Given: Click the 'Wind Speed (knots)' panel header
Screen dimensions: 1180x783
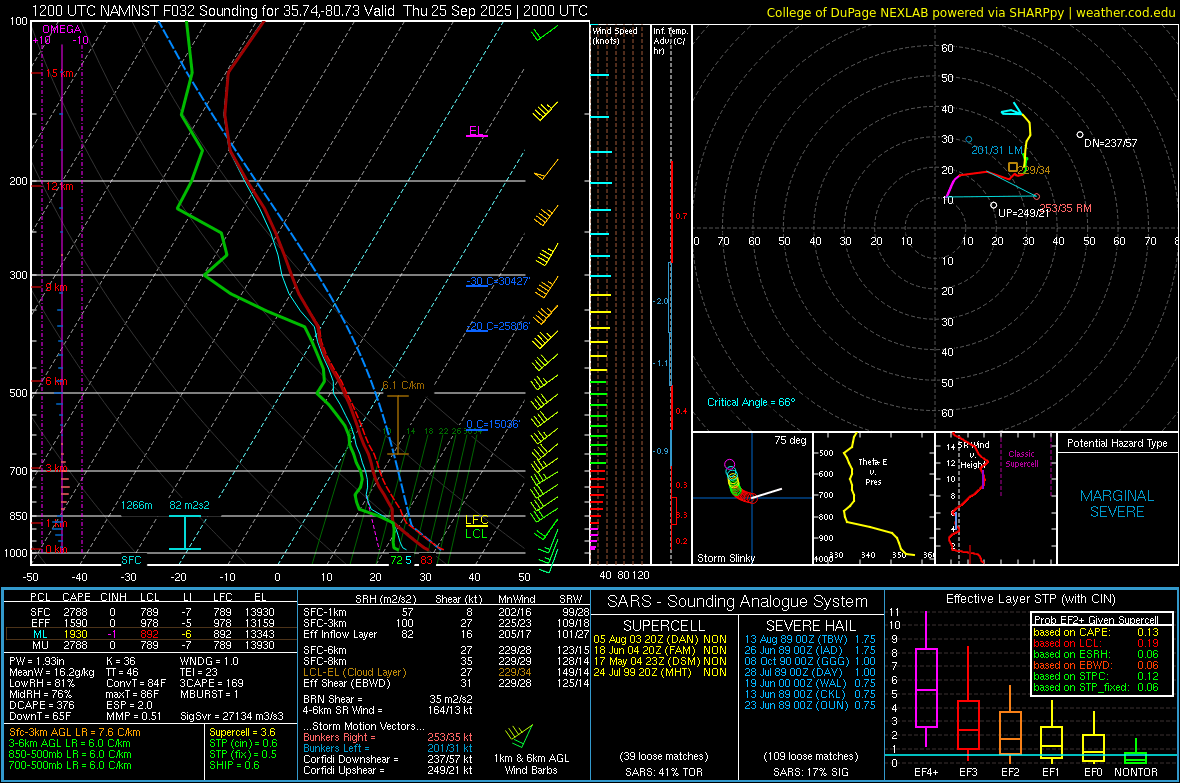Looking at the screenshot, I should [615, 35].
